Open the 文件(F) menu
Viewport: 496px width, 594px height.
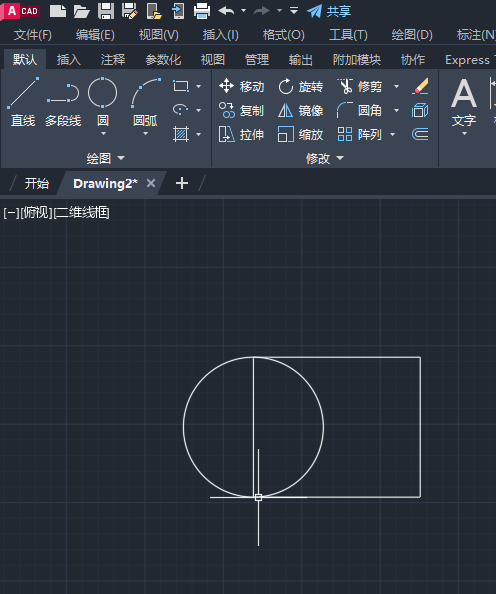pos(33,35)
